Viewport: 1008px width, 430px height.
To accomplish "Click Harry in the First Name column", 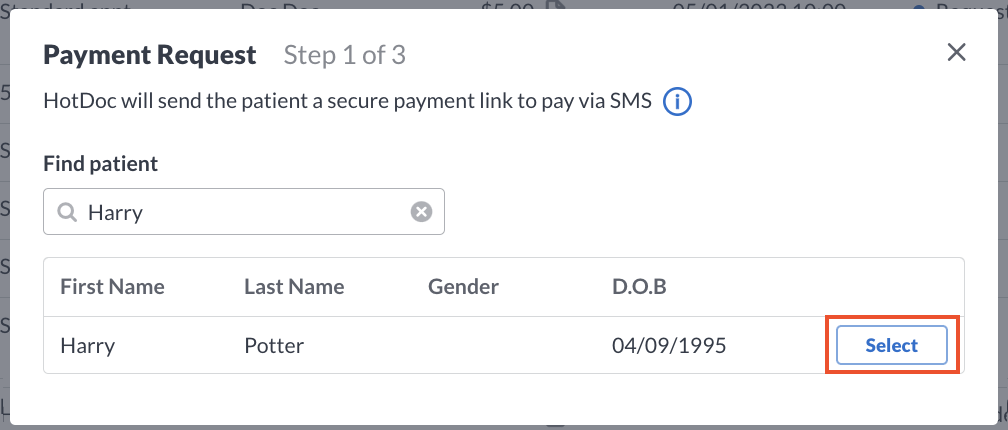I will [x=87, y=346].
